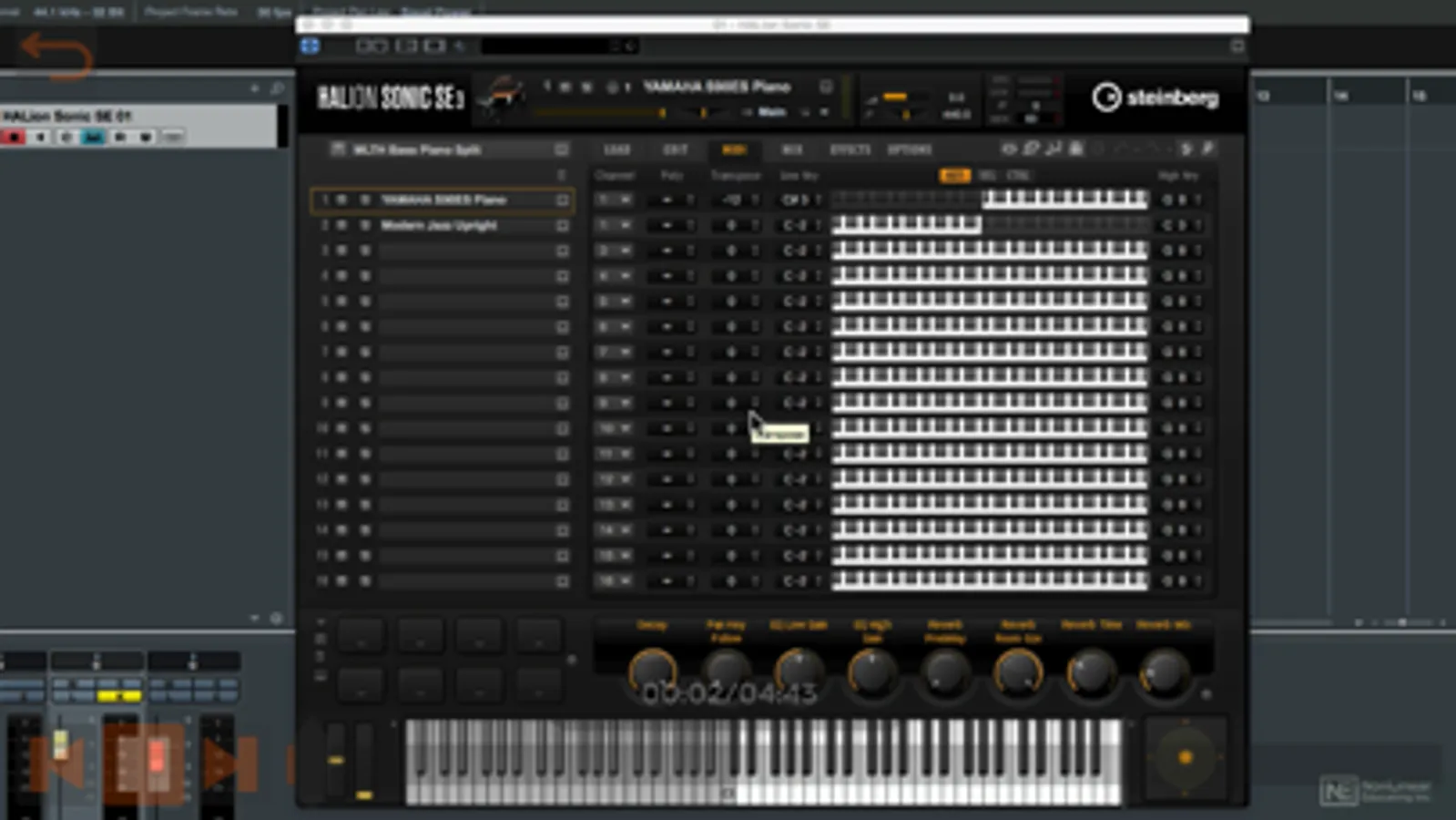Open the MIX tab
The height and width of the screenshot is (820, 1456).
click(792, 149)
